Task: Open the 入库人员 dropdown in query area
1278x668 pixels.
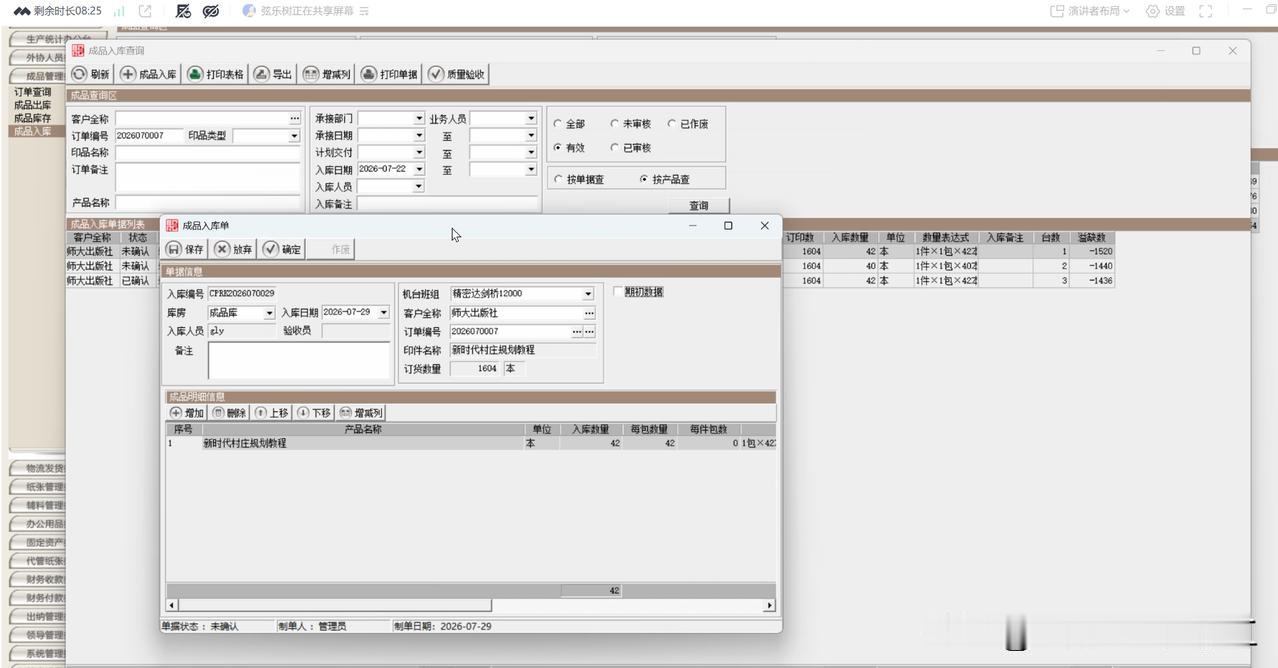Action: pos(419,186)
